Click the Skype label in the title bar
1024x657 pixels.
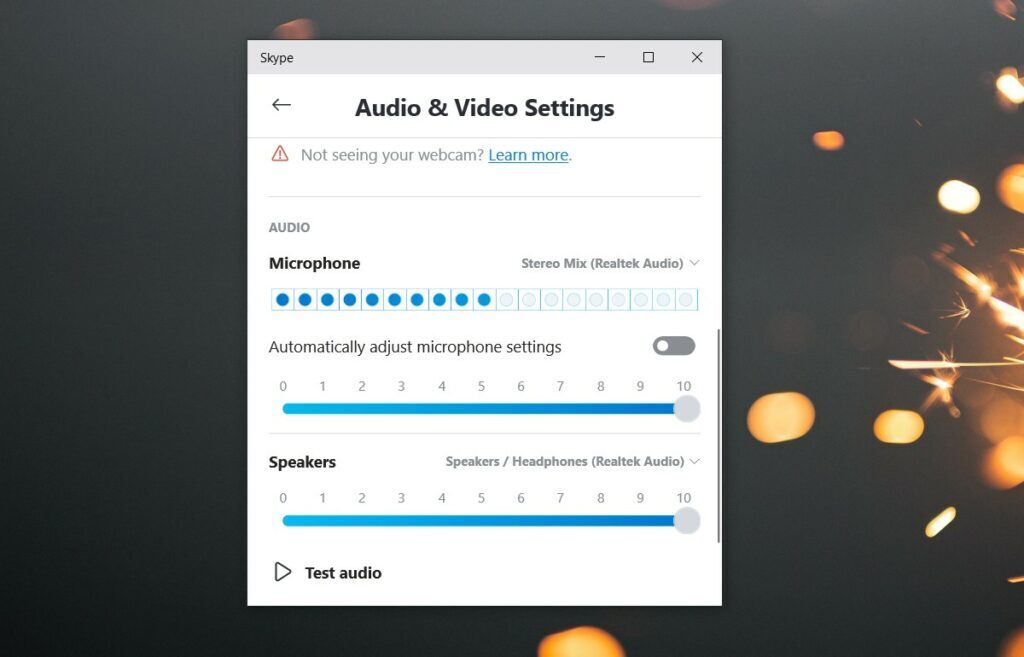pyautogui.click(x=276, y=57)
